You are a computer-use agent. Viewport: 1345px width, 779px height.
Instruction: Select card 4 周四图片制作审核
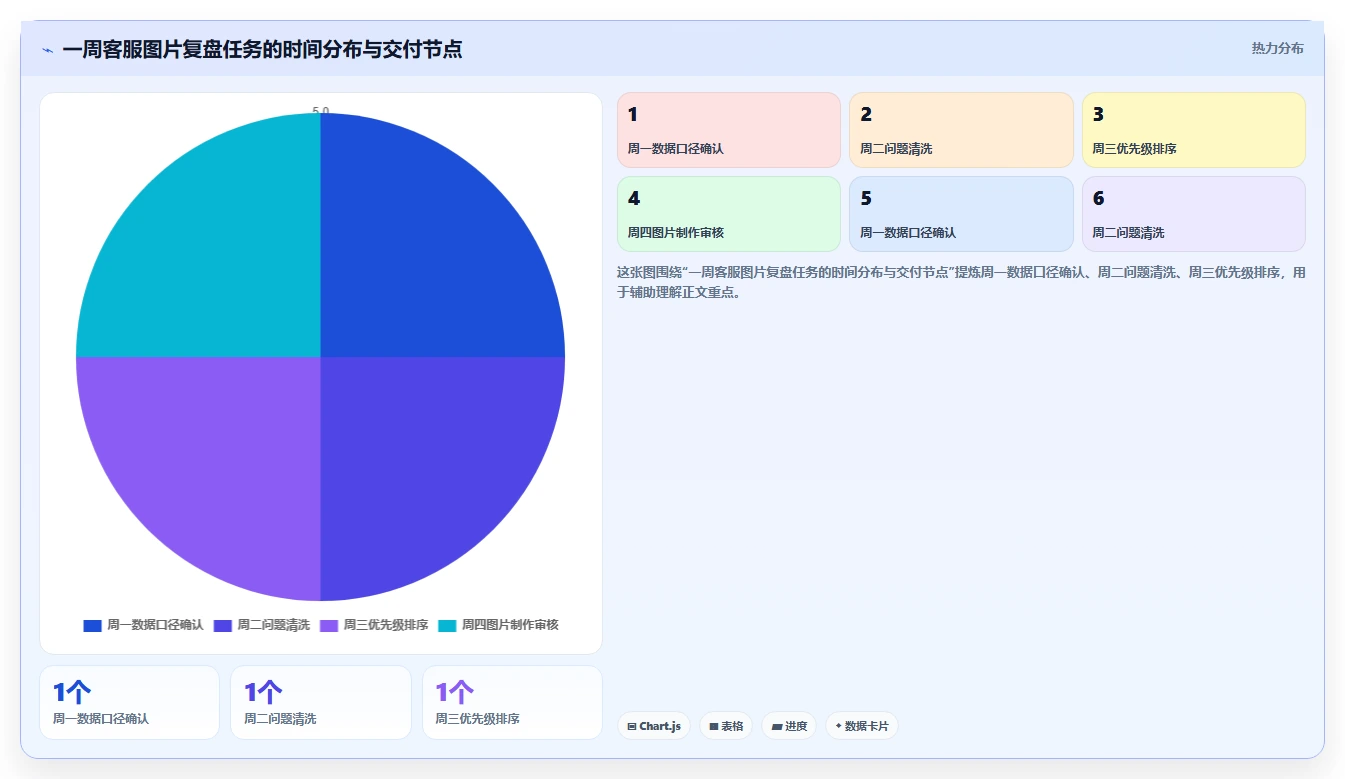(x=729, y=214)
